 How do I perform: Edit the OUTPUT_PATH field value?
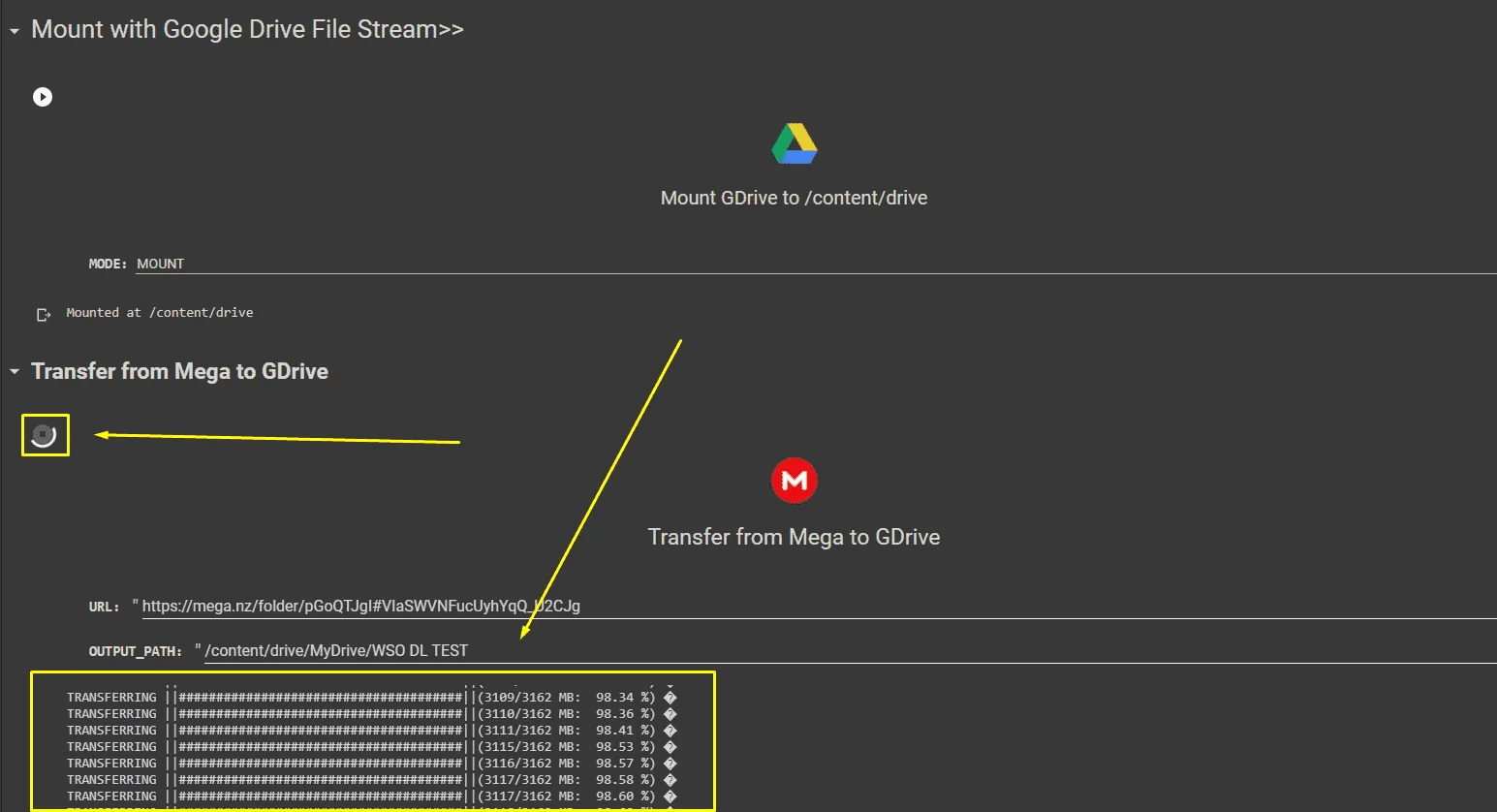point(850,651)
